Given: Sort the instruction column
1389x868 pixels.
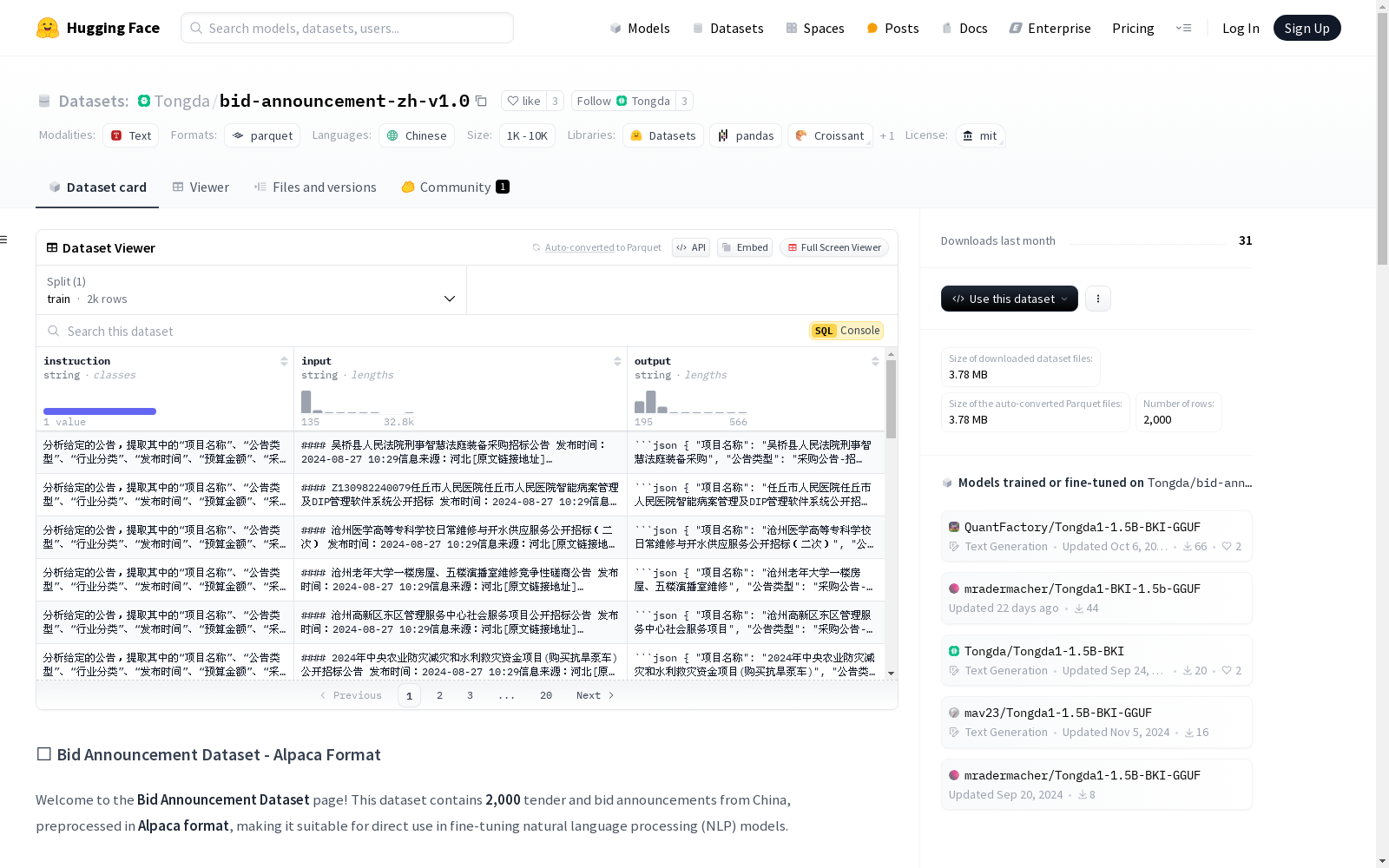Looking at the screenshot, I should 284,361.
